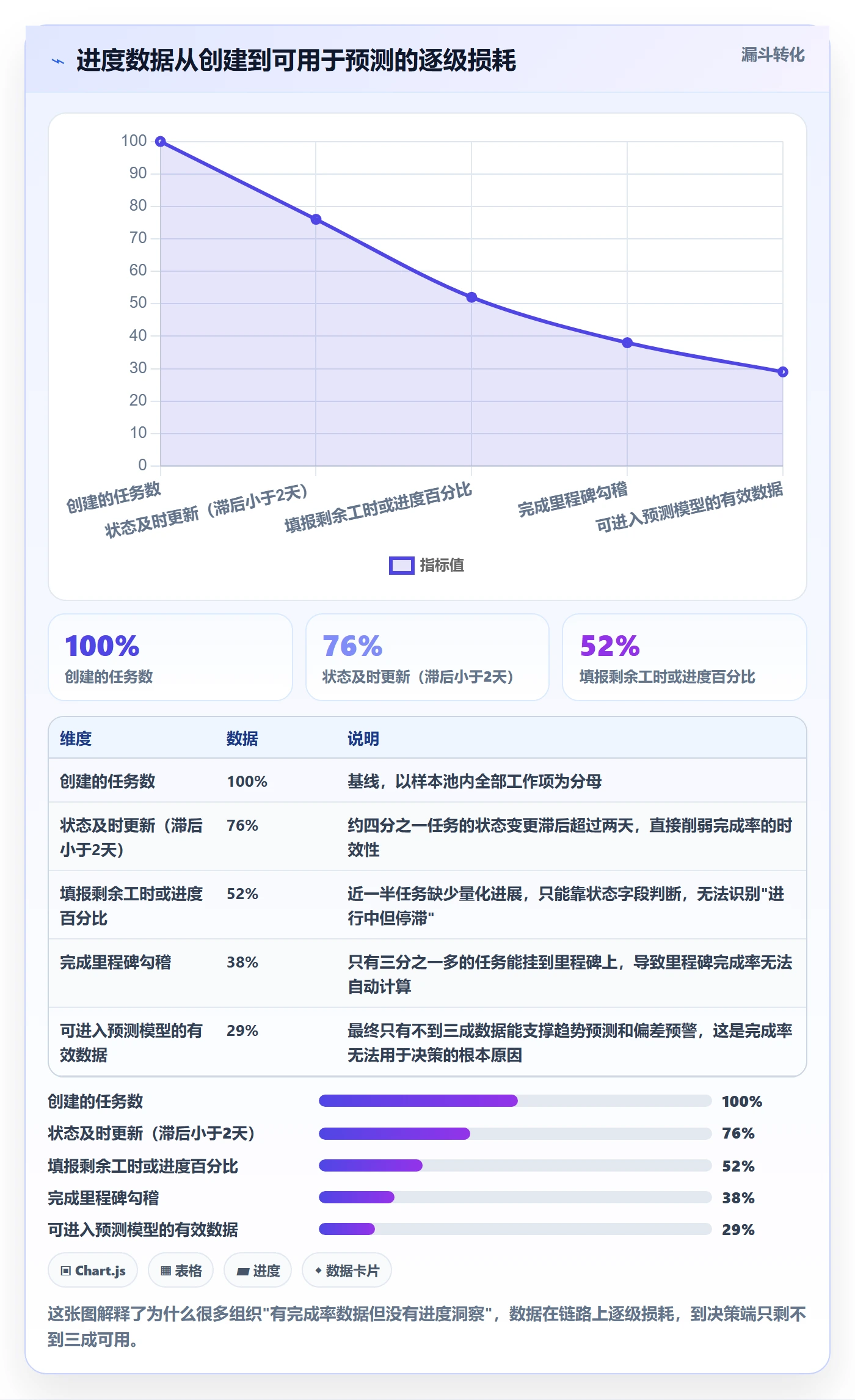
Task: Click the chart data point at 29
Action: click(x=783, y=372)
